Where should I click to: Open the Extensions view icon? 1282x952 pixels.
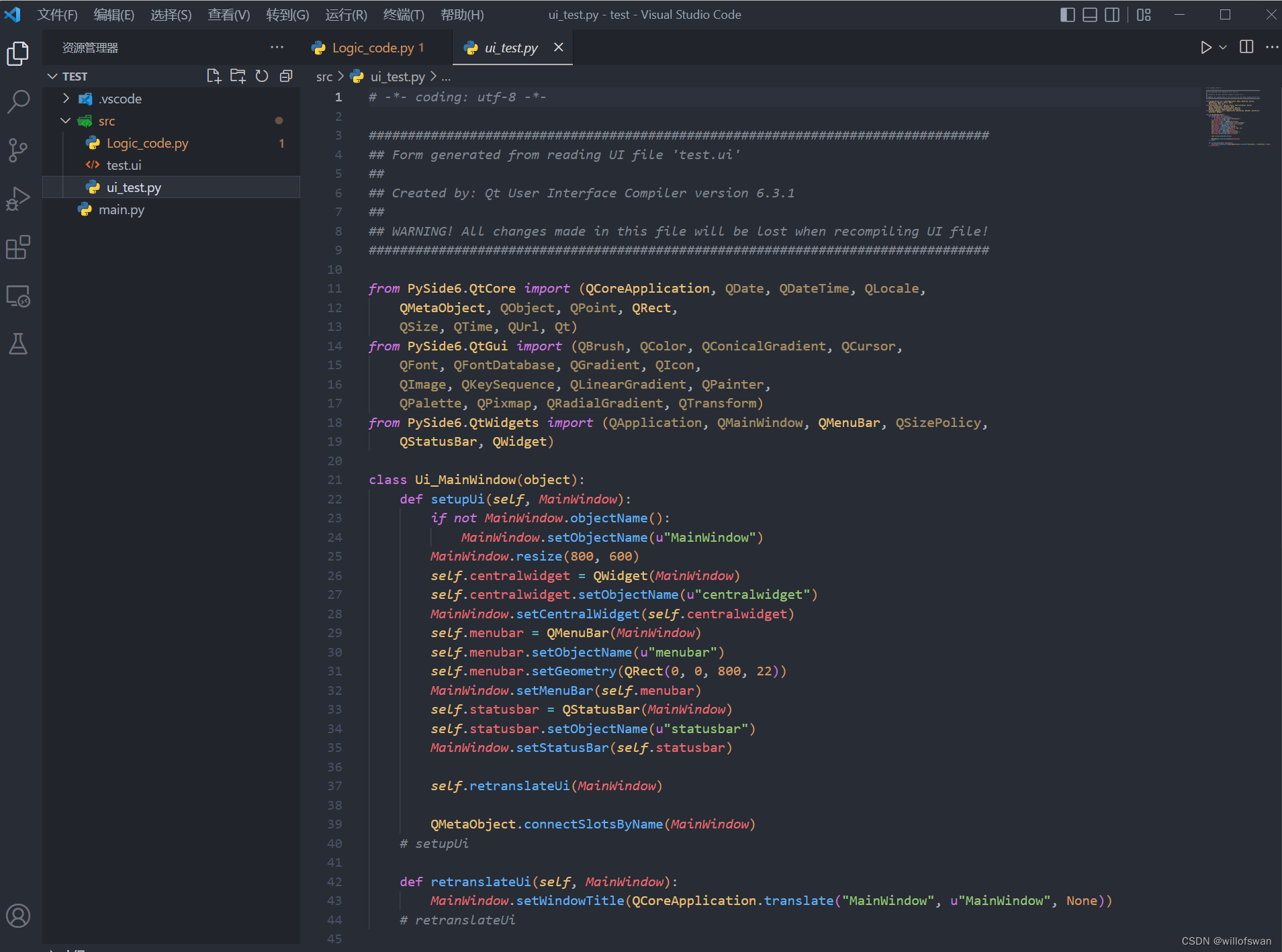point(18,247)
